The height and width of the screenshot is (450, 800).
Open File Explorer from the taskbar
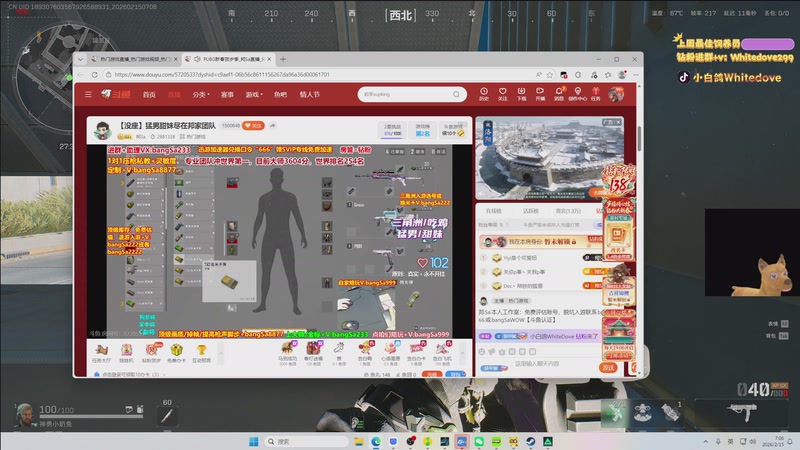point(359,441)
